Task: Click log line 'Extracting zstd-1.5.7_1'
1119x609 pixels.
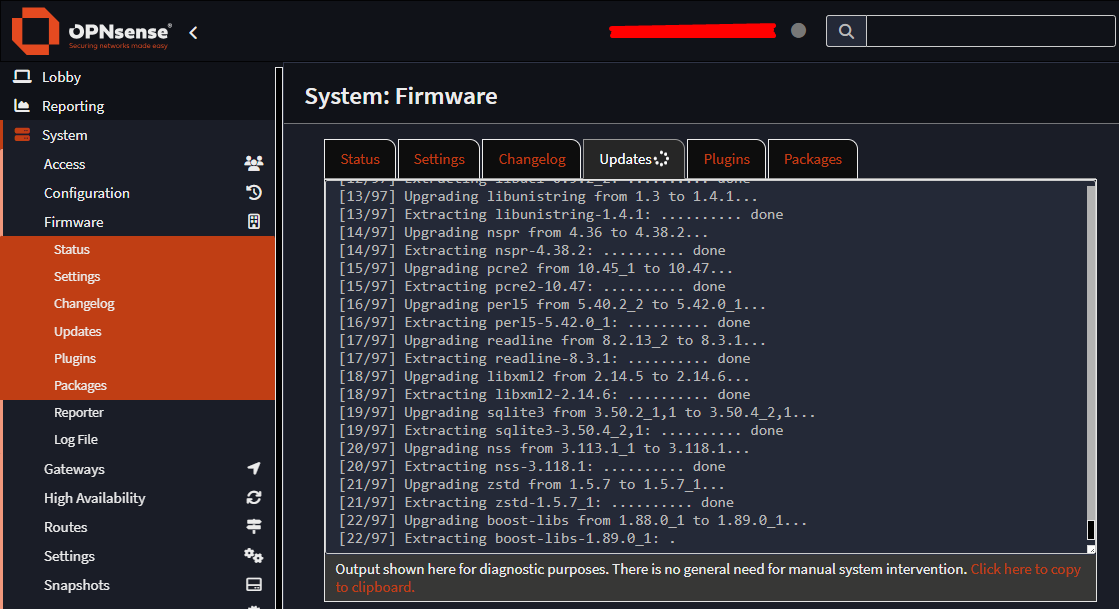Action: click(536, 503)
